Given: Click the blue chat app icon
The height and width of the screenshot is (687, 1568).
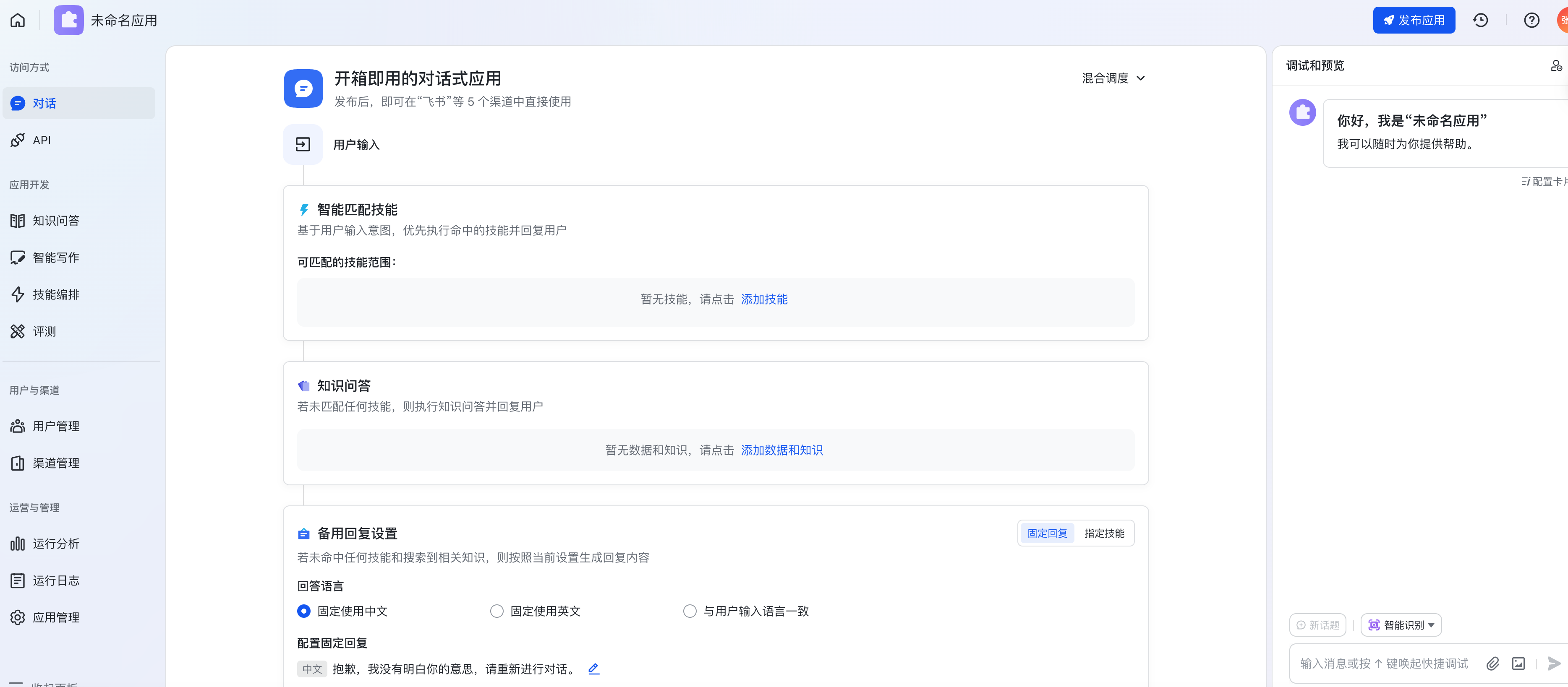Looking at the screenshot, I should click(x=303, y=88).
